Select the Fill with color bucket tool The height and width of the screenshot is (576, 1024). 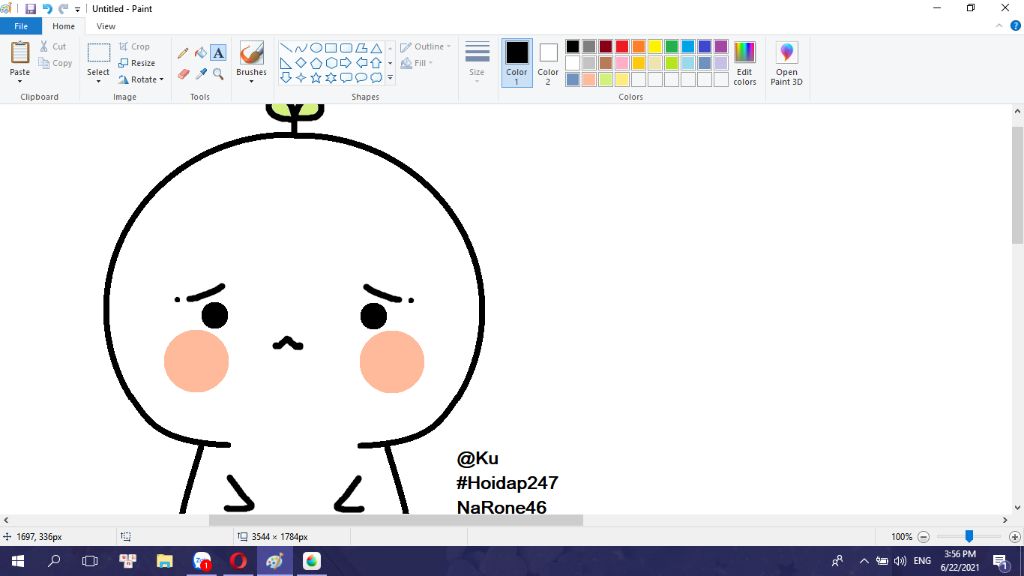(200, 54)
